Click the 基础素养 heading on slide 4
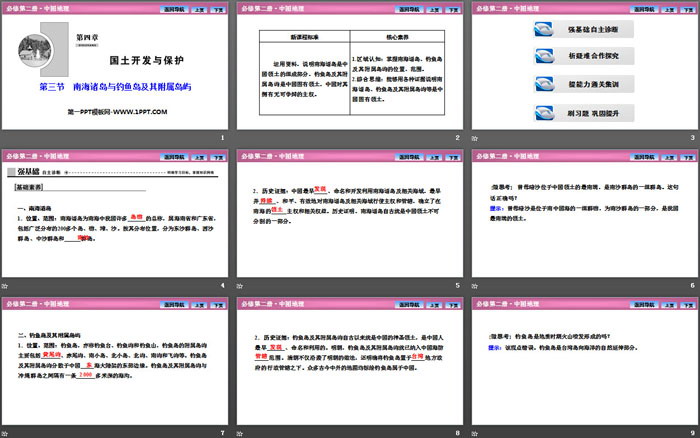The image size is (700, 438). click(29, 187)
